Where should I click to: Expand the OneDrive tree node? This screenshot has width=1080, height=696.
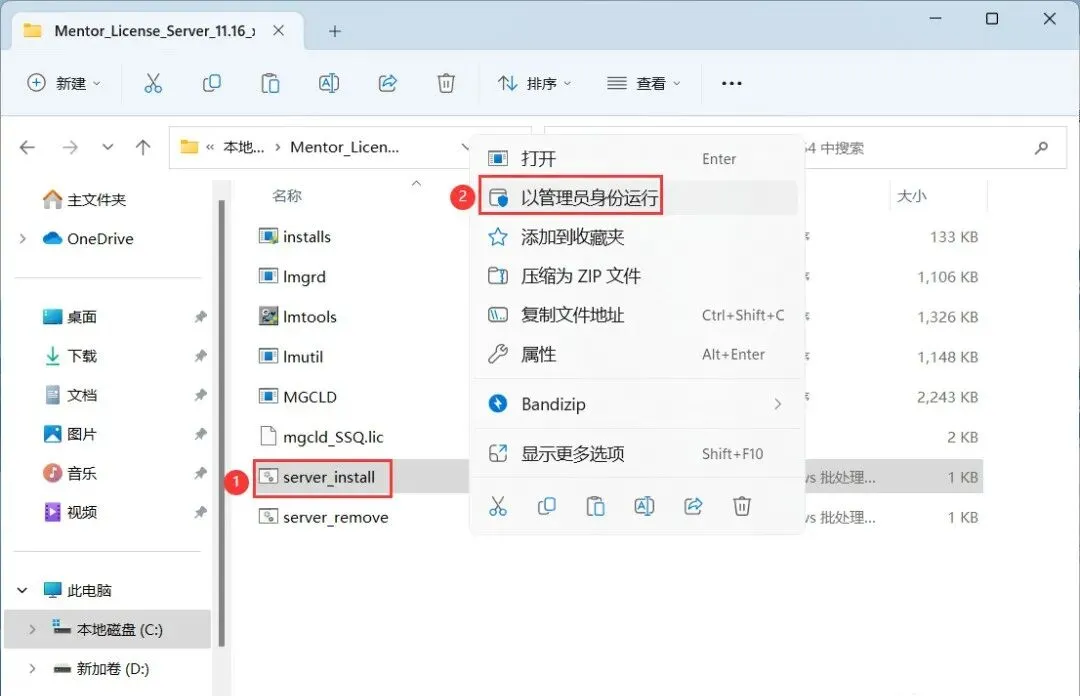[23, 238]
